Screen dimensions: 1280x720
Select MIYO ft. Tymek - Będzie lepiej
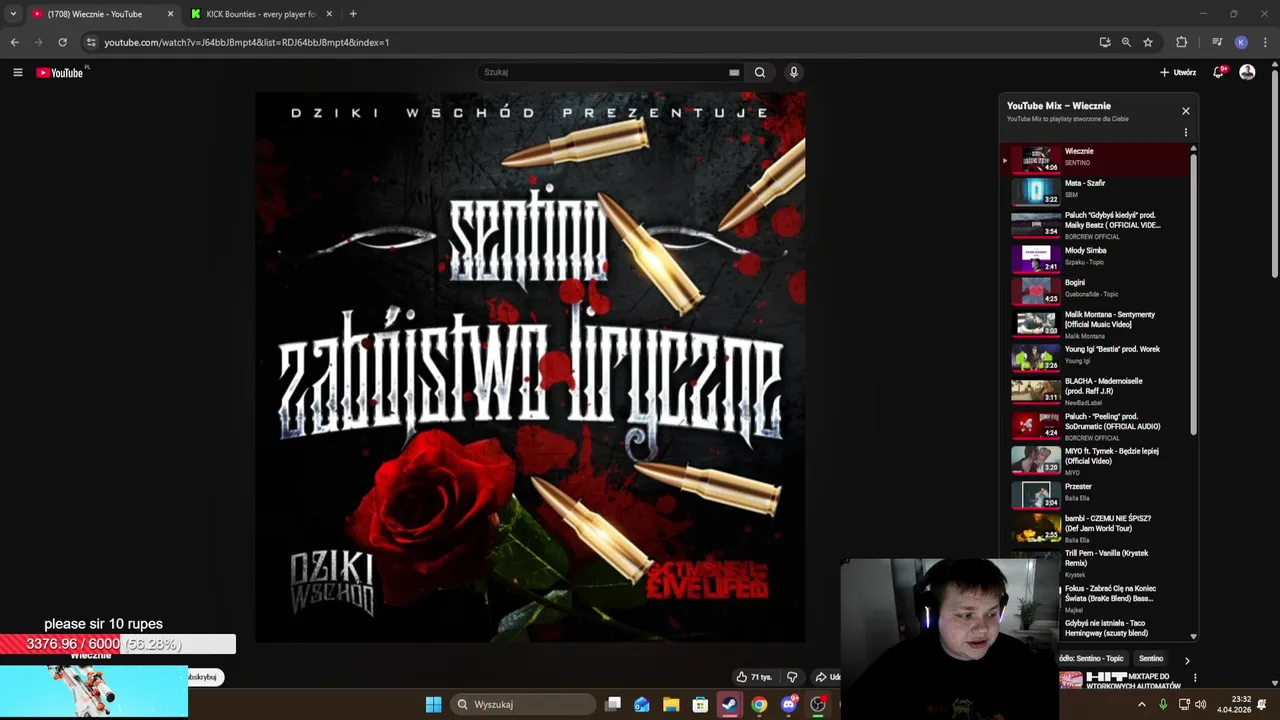pos(1097,459)
